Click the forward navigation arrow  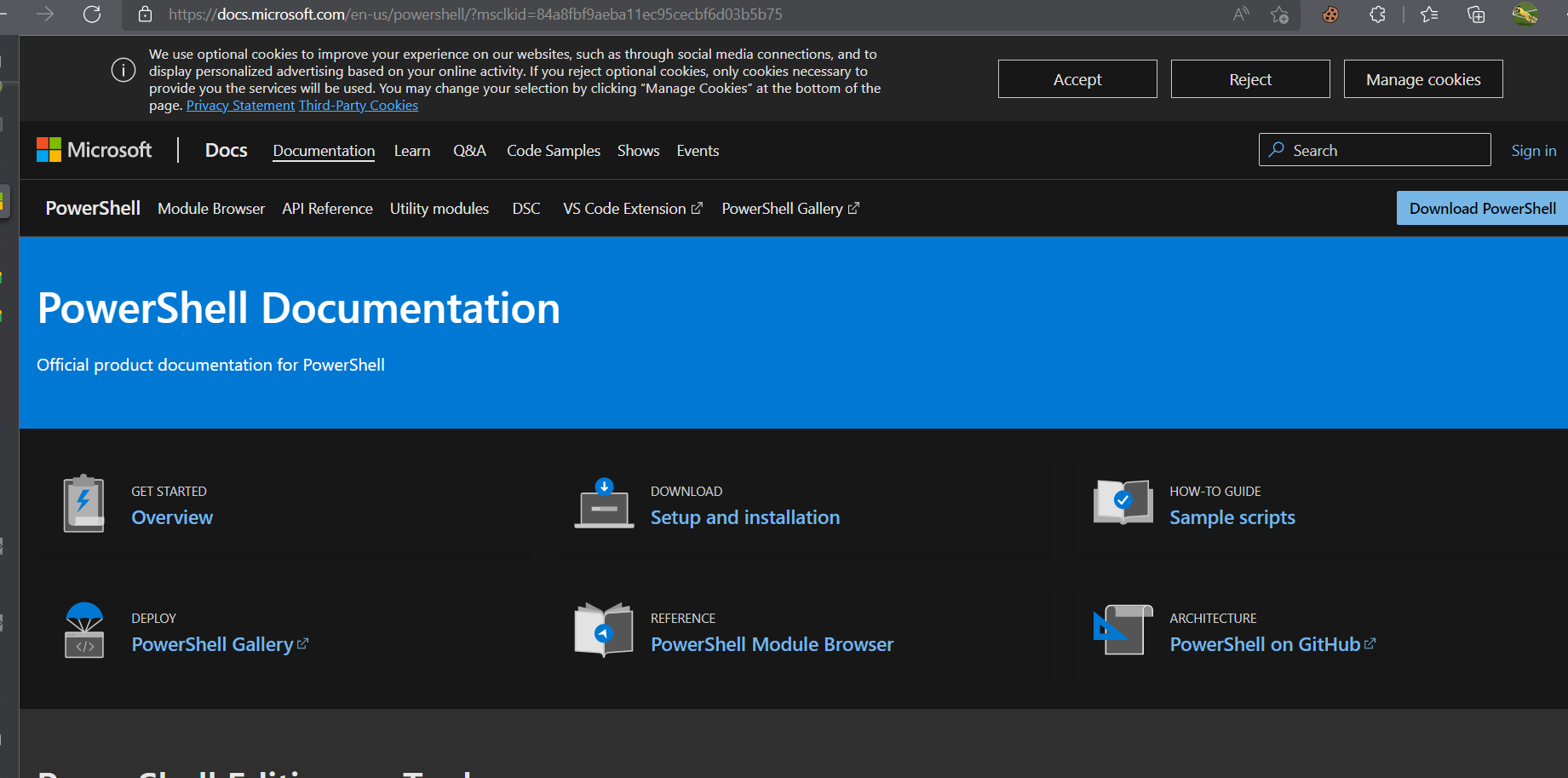point(45,14)
